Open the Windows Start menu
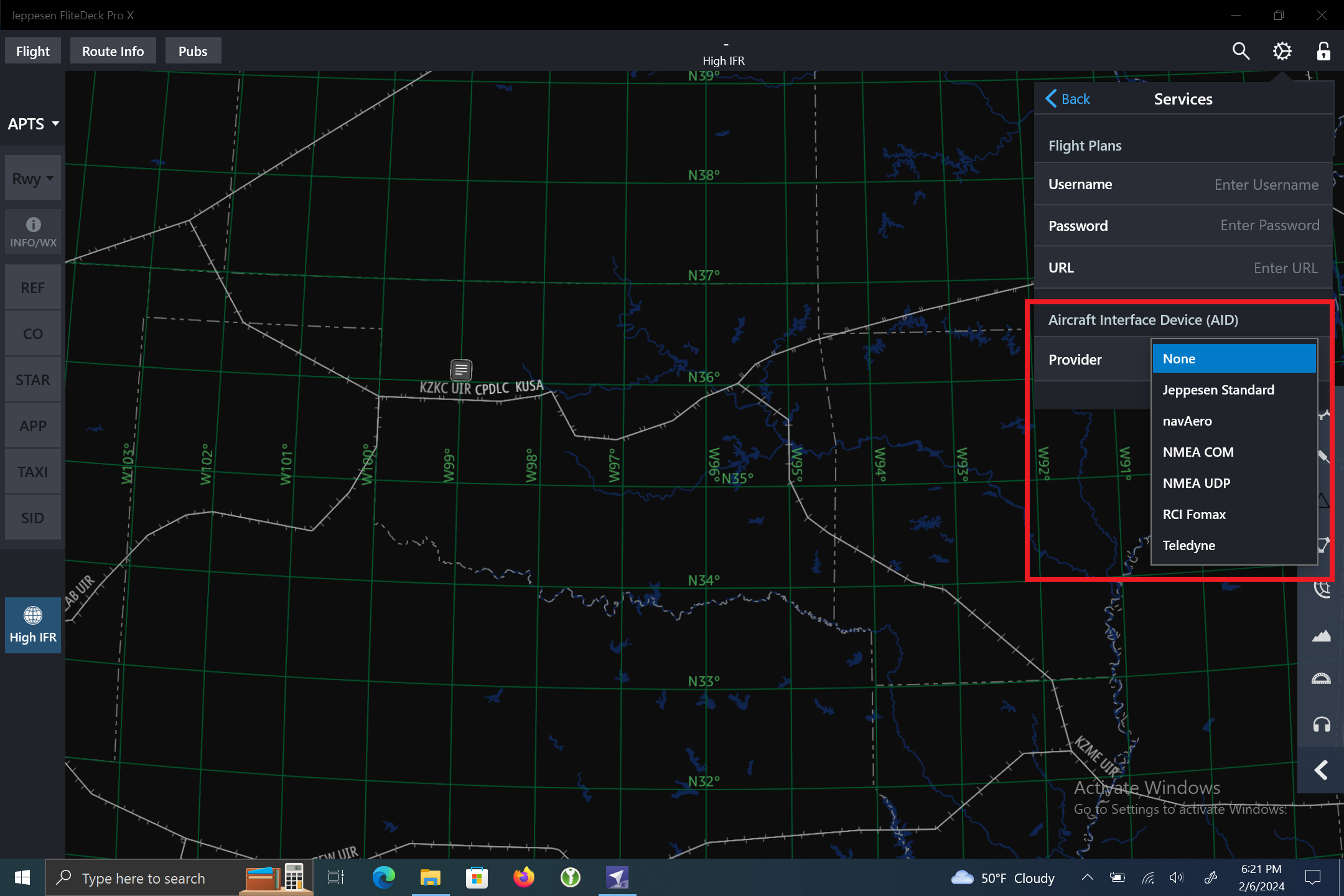 tap(22, 878)
